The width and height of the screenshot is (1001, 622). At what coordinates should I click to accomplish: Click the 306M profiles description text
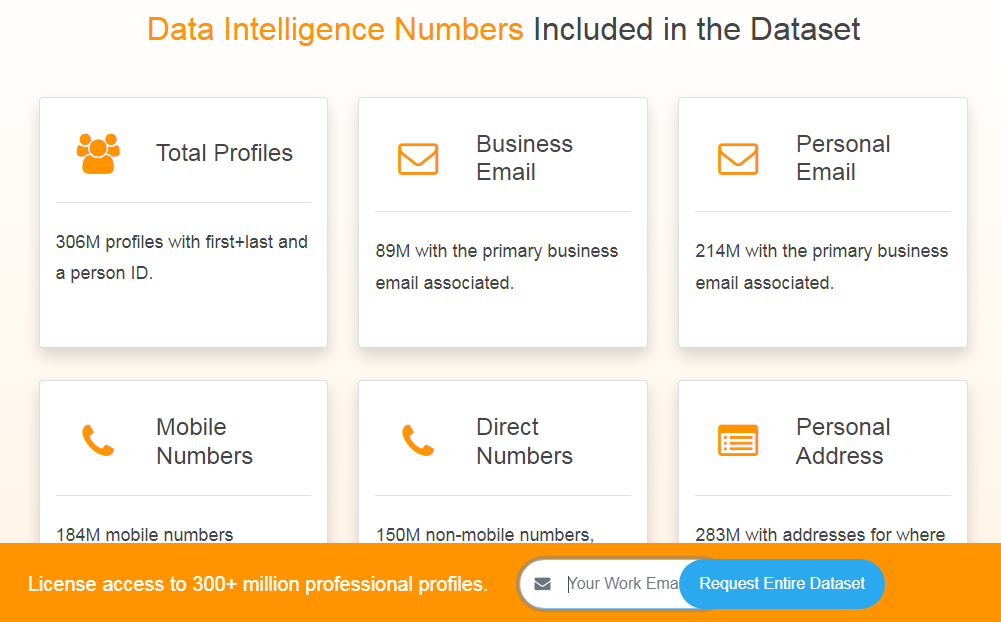pos(182,257)
